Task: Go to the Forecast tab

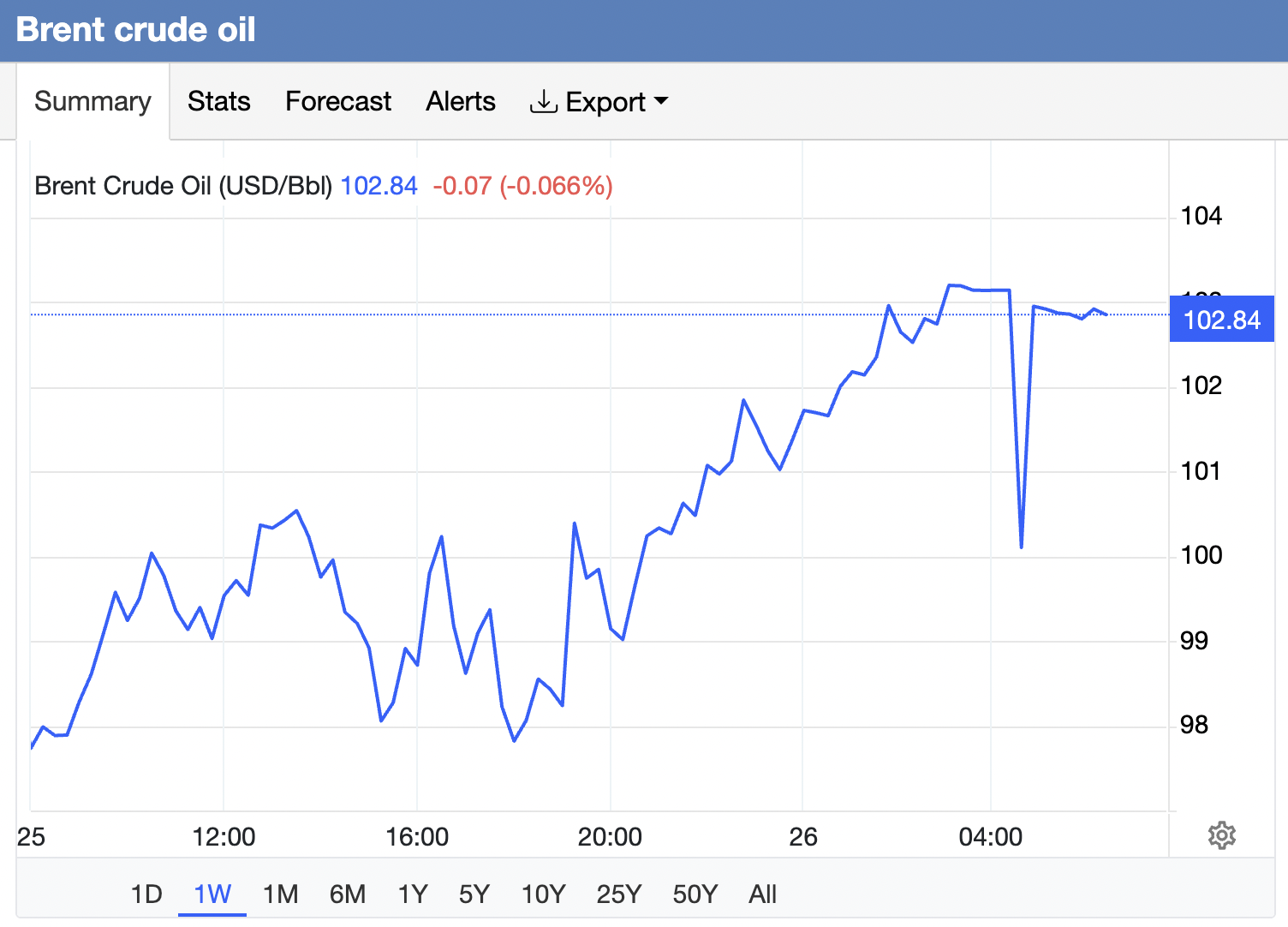Action: click(337, 101)
